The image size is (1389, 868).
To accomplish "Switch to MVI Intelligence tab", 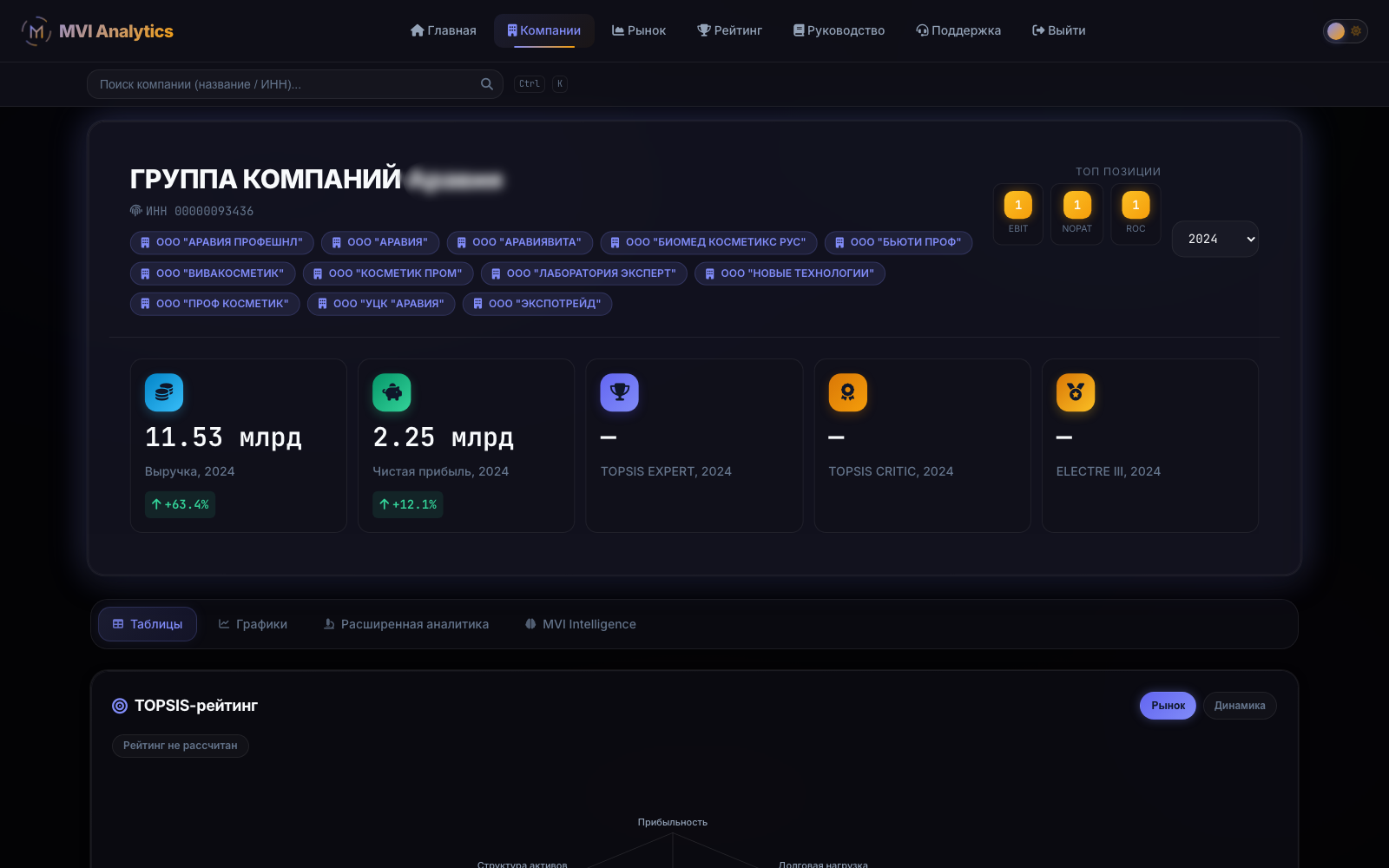I will click(581, 624).
